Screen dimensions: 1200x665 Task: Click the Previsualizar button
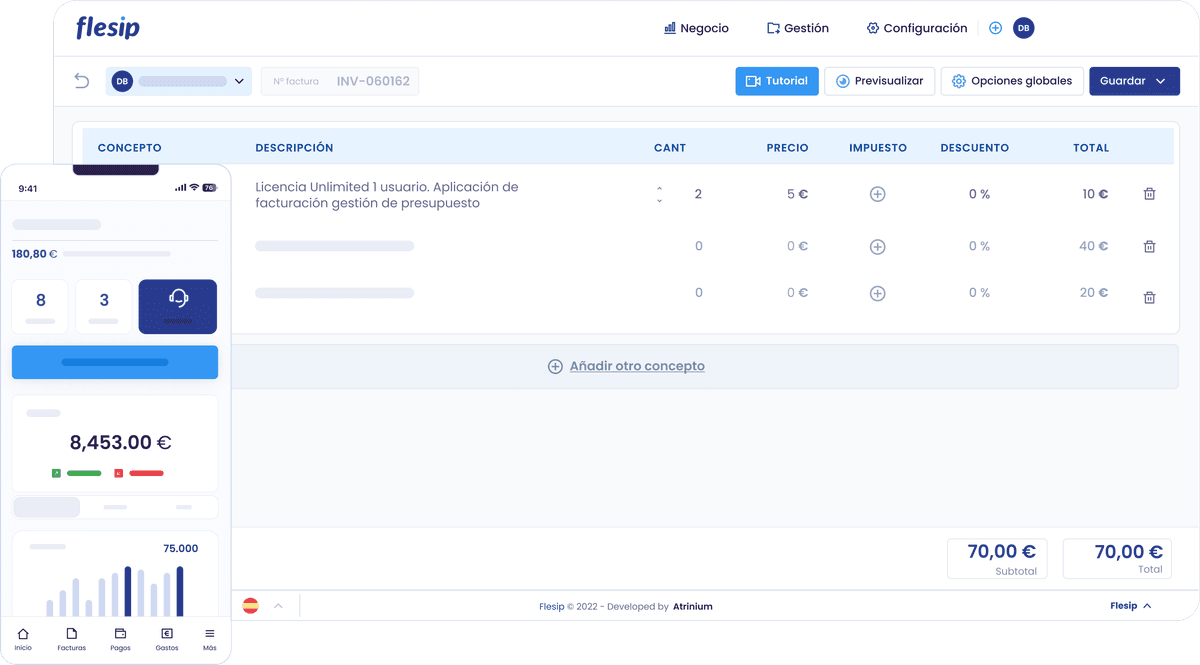click(x=879, y=81)
